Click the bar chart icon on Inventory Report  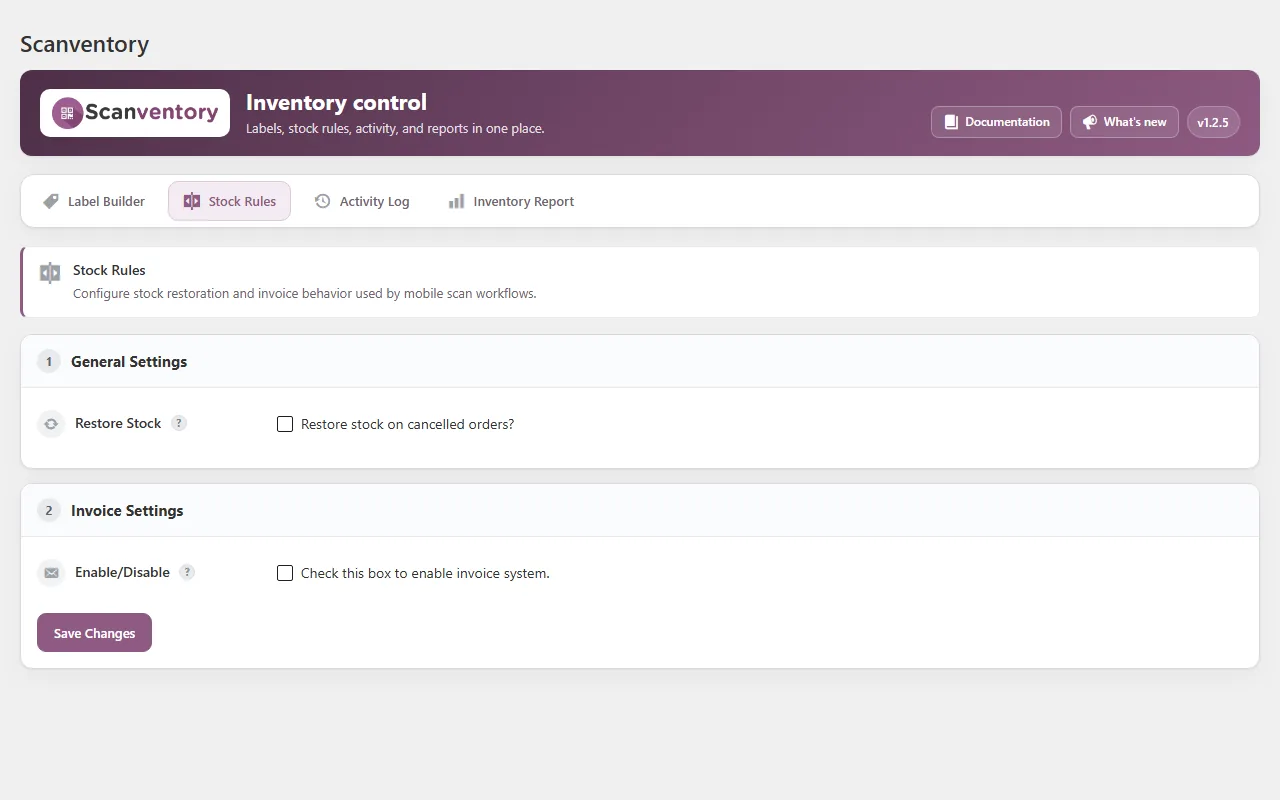click(456, 201)
